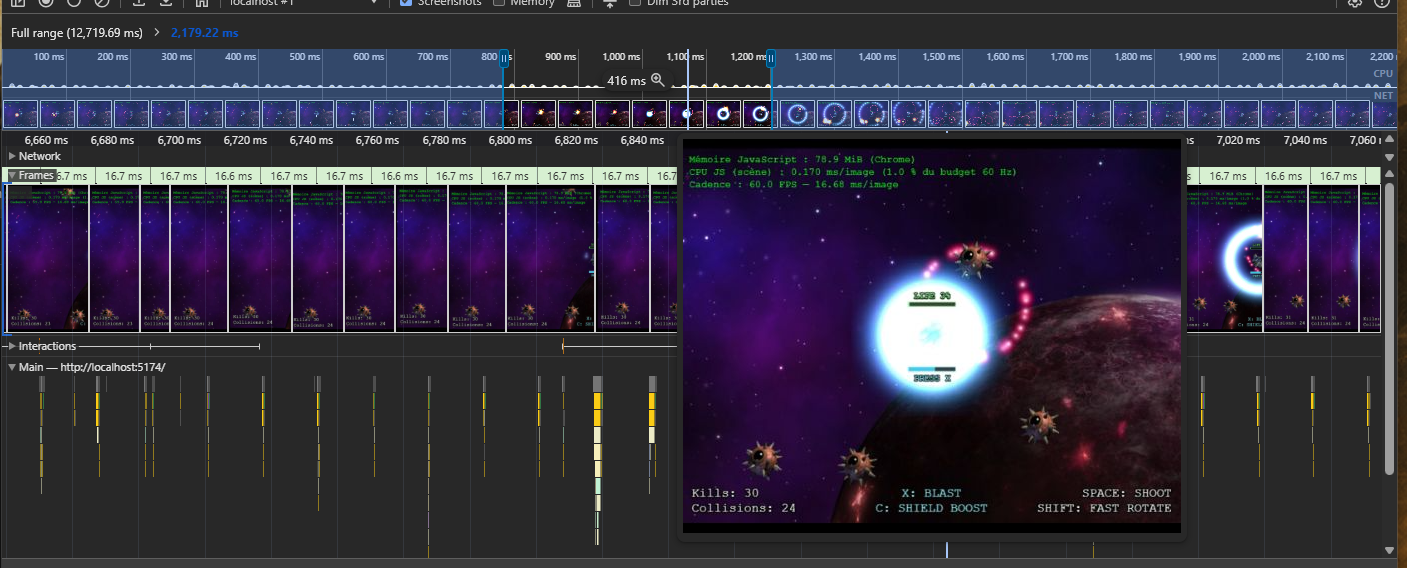The width and height of the screenshot is (1407, 568).
Task: Click the vertical scrollbar of the timeline tracks
Action: [1389, 330]
